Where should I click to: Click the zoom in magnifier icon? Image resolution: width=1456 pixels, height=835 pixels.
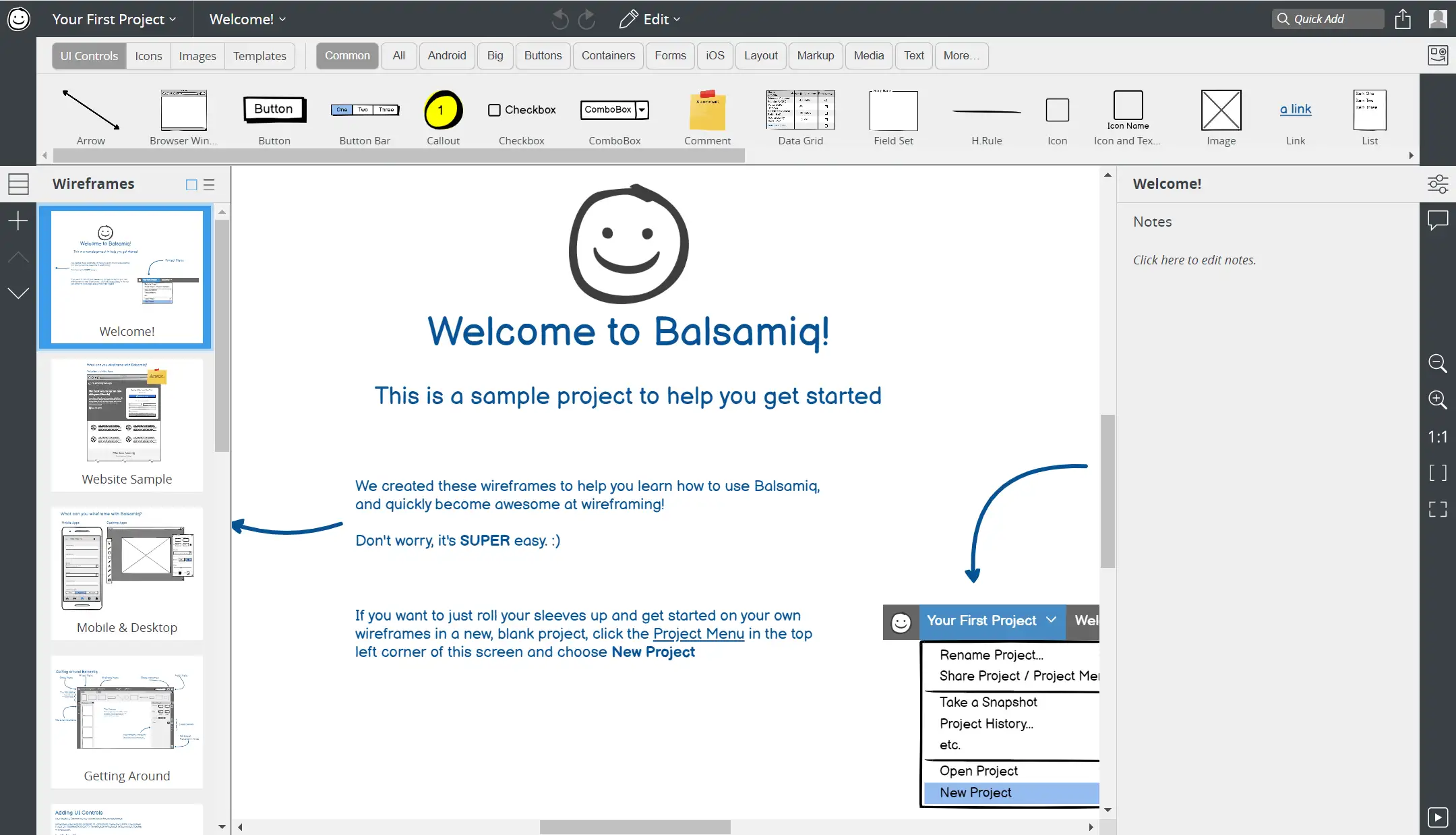point(1437,400)
